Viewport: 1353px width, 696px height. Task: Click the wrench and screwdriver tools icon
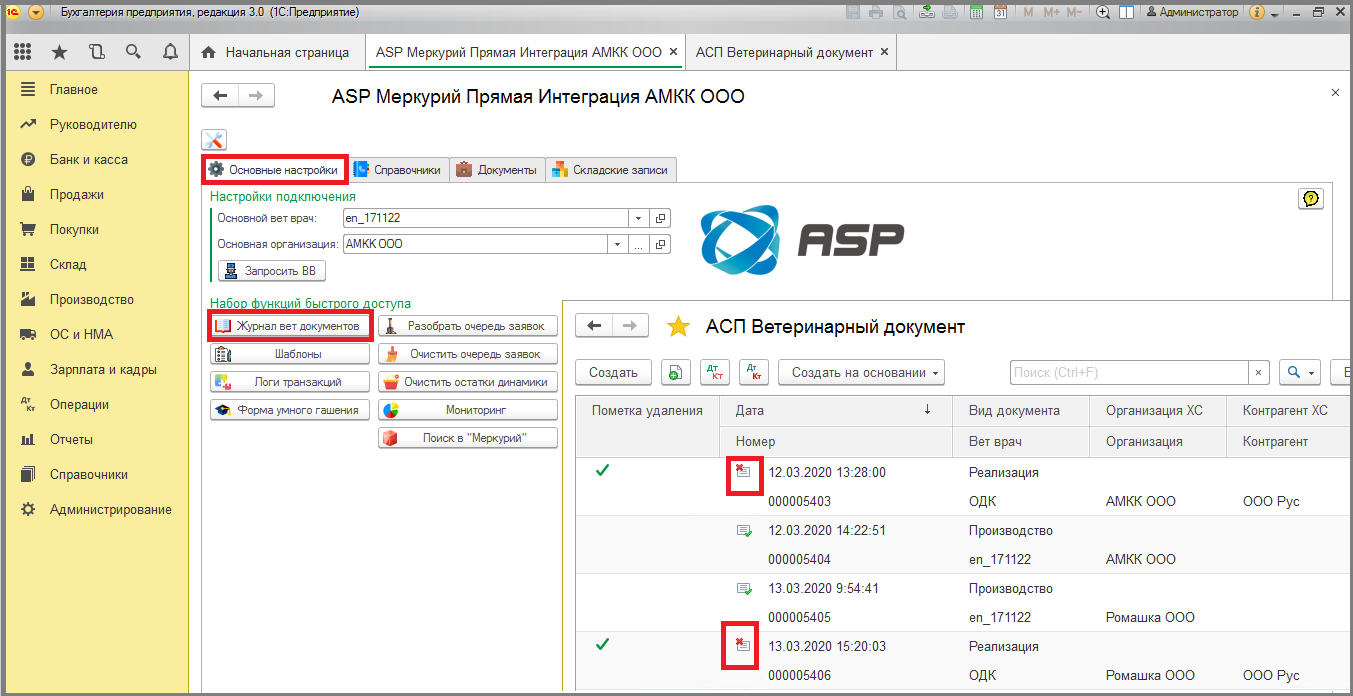214,141
